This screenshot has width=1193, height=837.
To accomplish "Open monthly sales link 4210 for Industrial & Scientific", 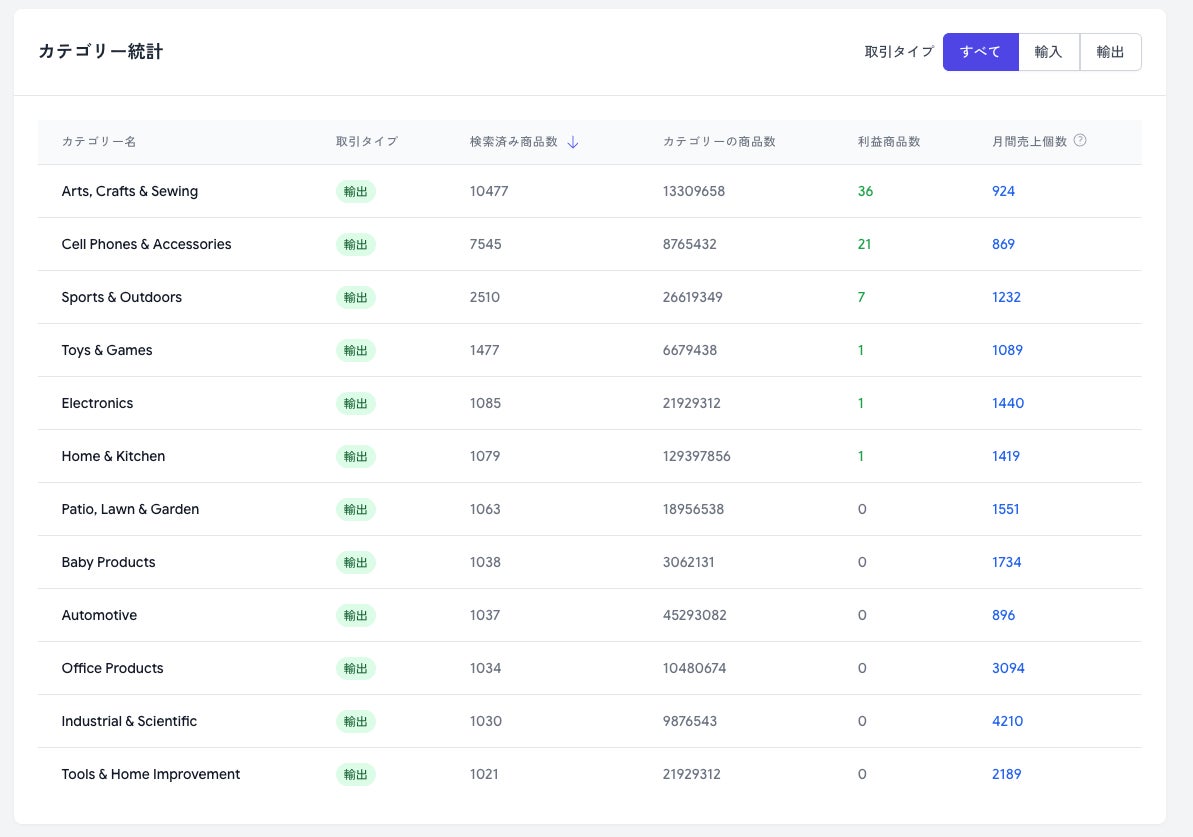I will click(x=1007, y=721).
